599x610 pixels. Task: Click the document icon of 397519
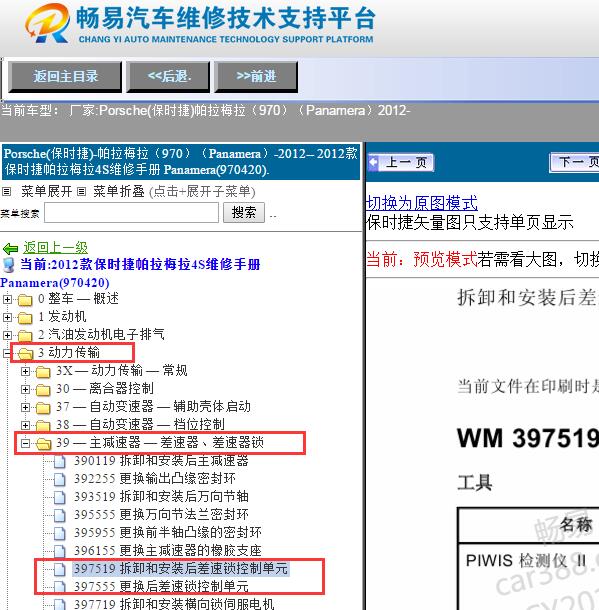coord(60,569)
